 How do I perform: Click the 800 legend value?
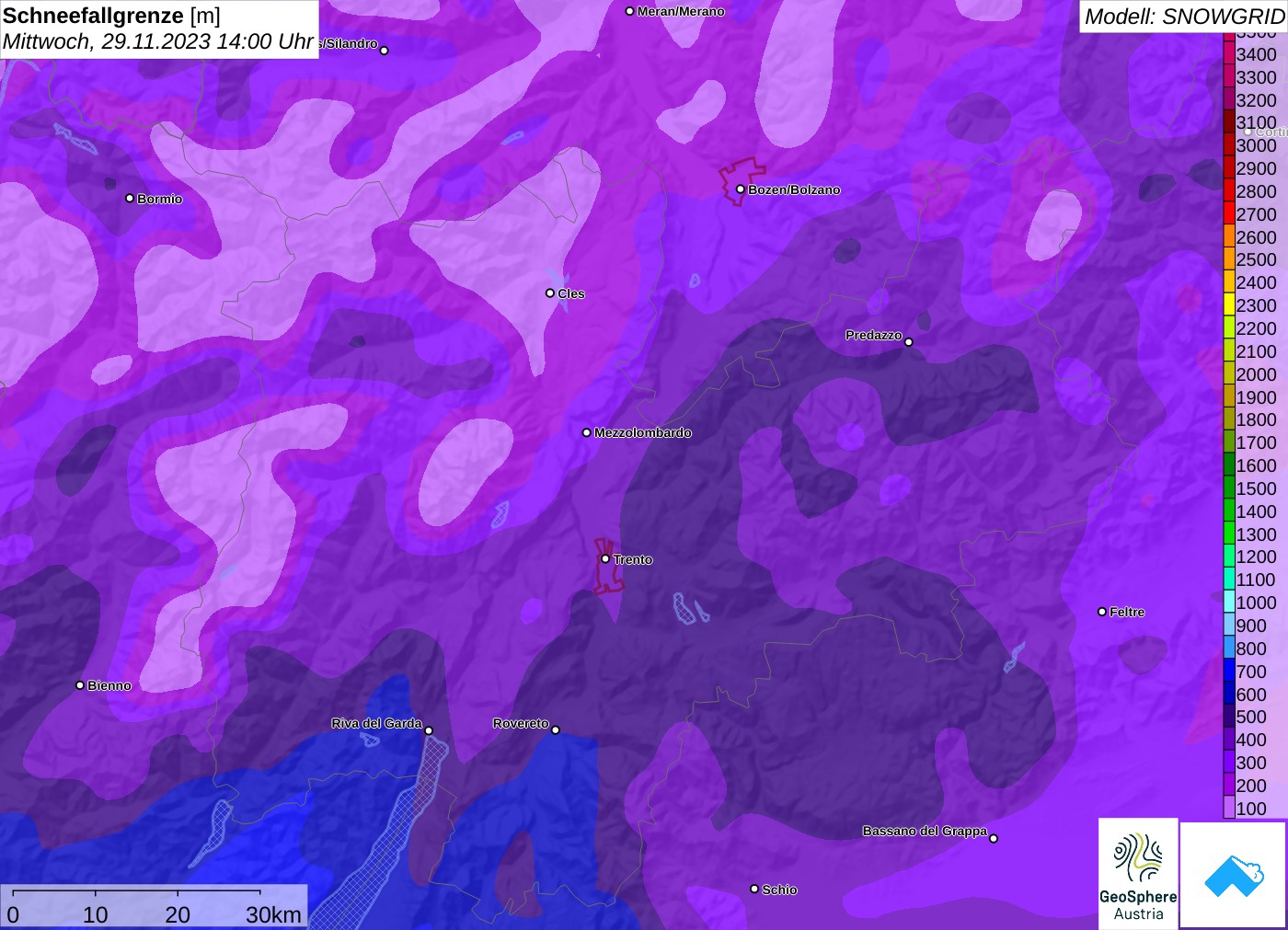(x=1251, y=648)
